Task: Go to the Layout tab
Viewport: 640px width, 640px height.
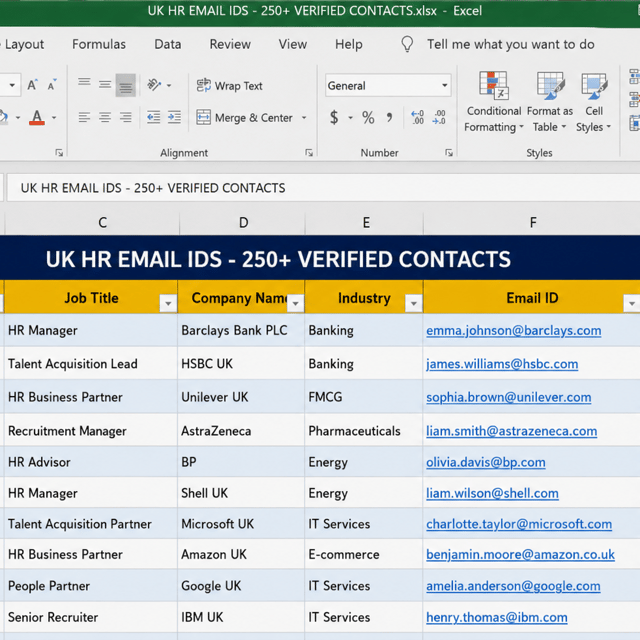Action: tap(24, 44)
